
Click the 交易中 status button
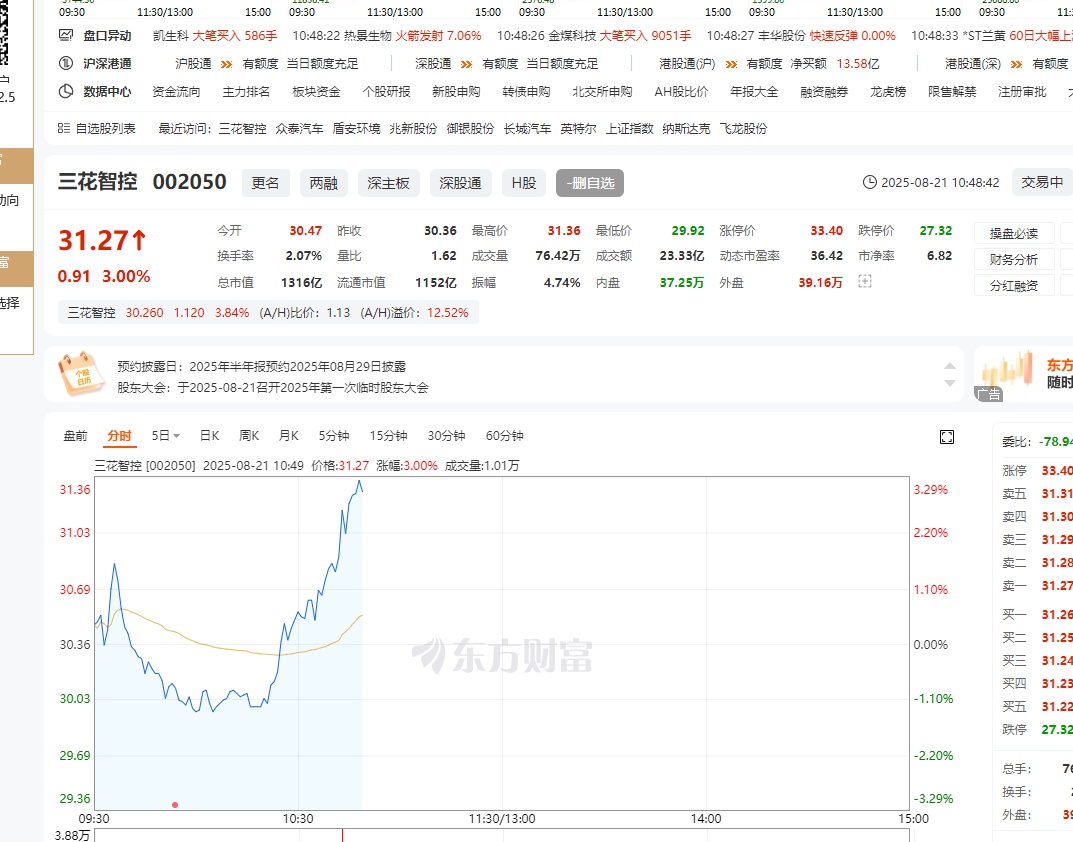(1042, 182)
